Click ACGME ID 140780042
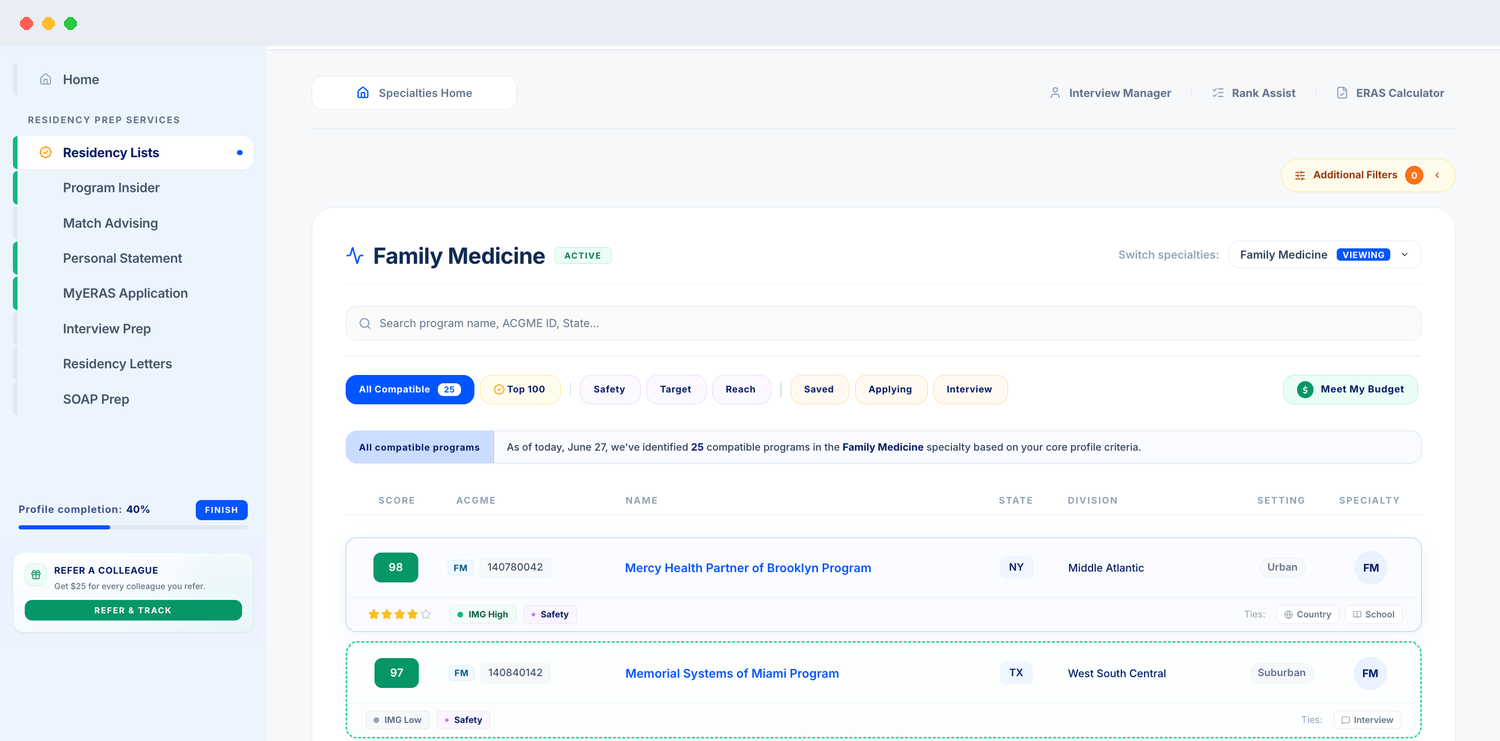Image resolution: width=1500 pixels, height=741 pixels. [515, 568]
